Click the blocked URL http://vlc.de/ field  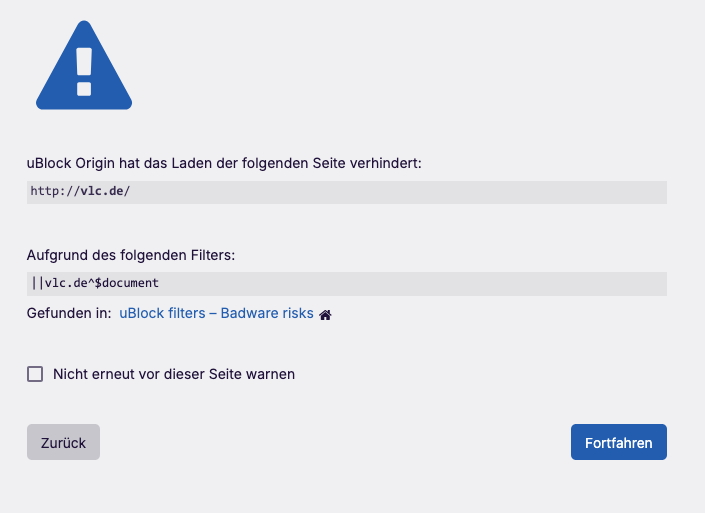[346, 192]
